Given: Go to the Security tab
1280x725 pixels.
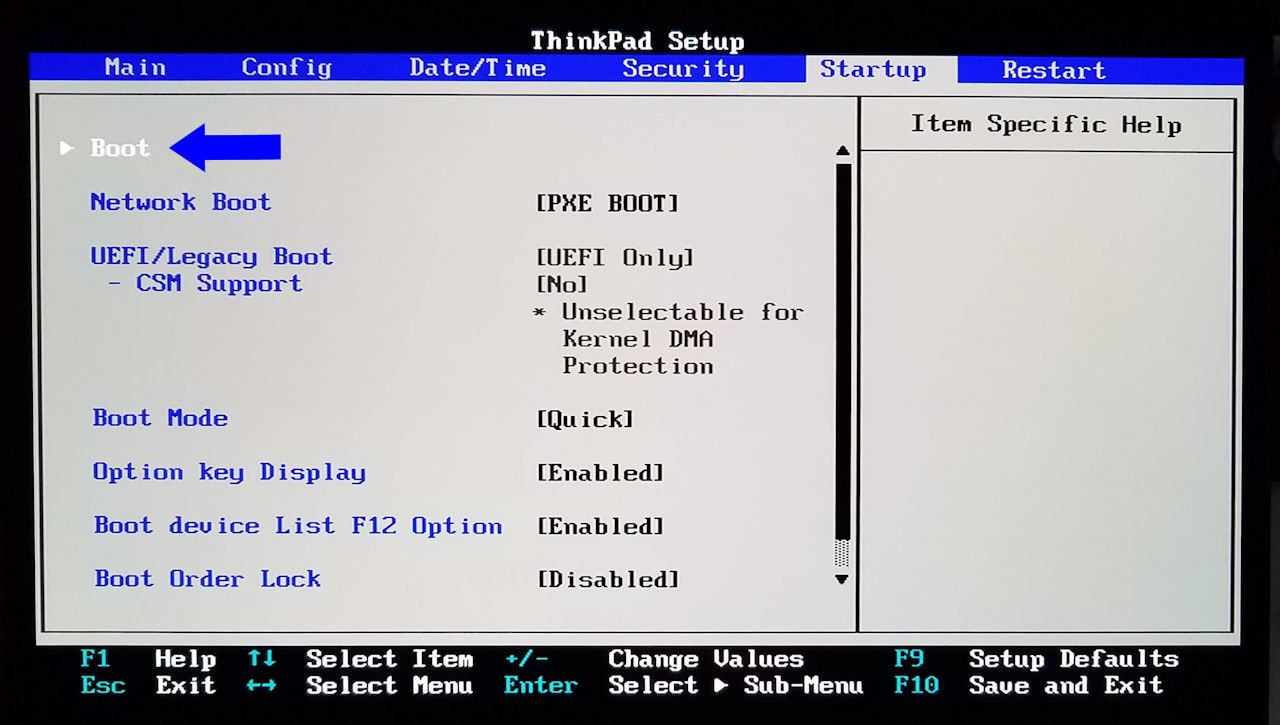Looking at the screenshot, I should (x=683, y=69).
